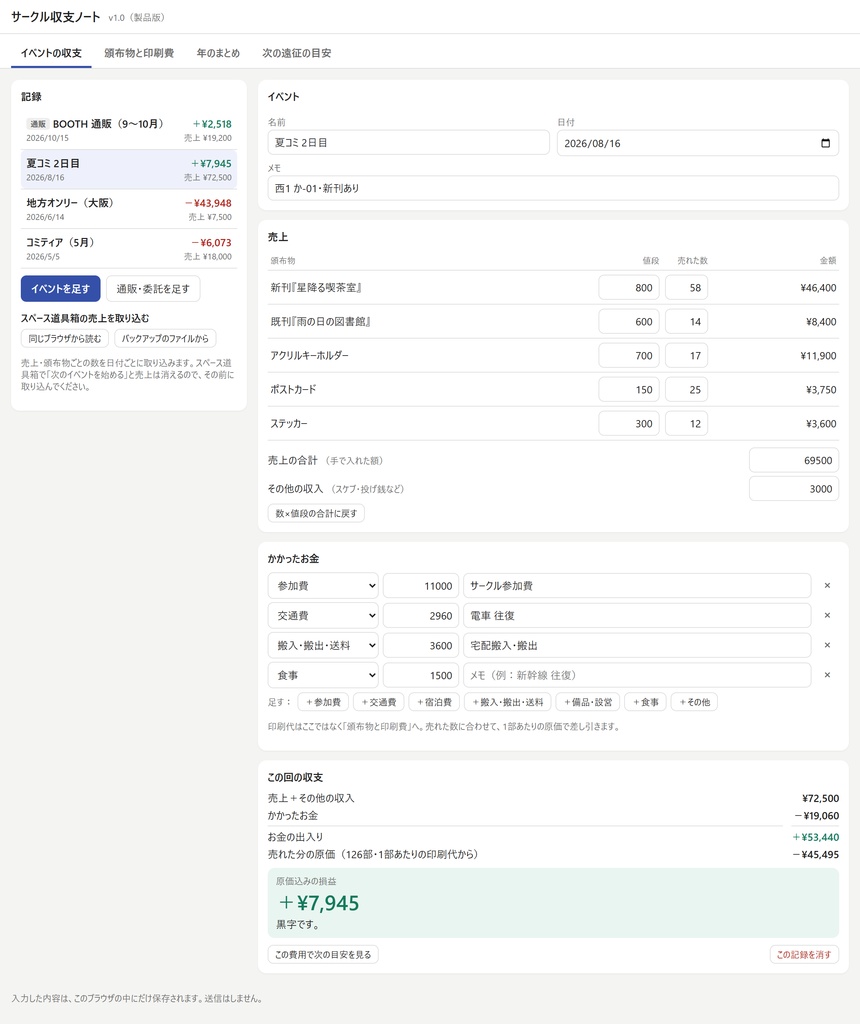
Task: Open the 食事 category dropdown
Action: 323,675
